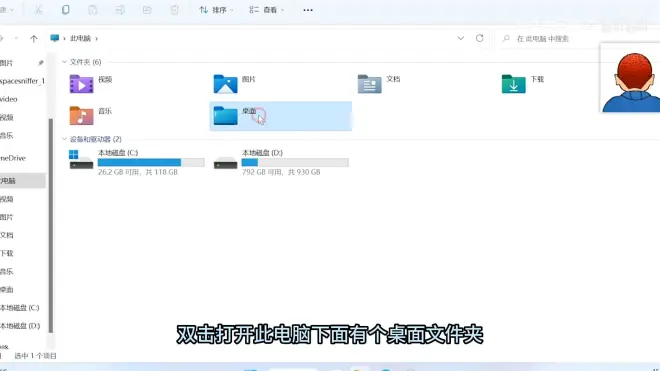
Task: Open the three-dot more options menu
Action: [308, 10]
